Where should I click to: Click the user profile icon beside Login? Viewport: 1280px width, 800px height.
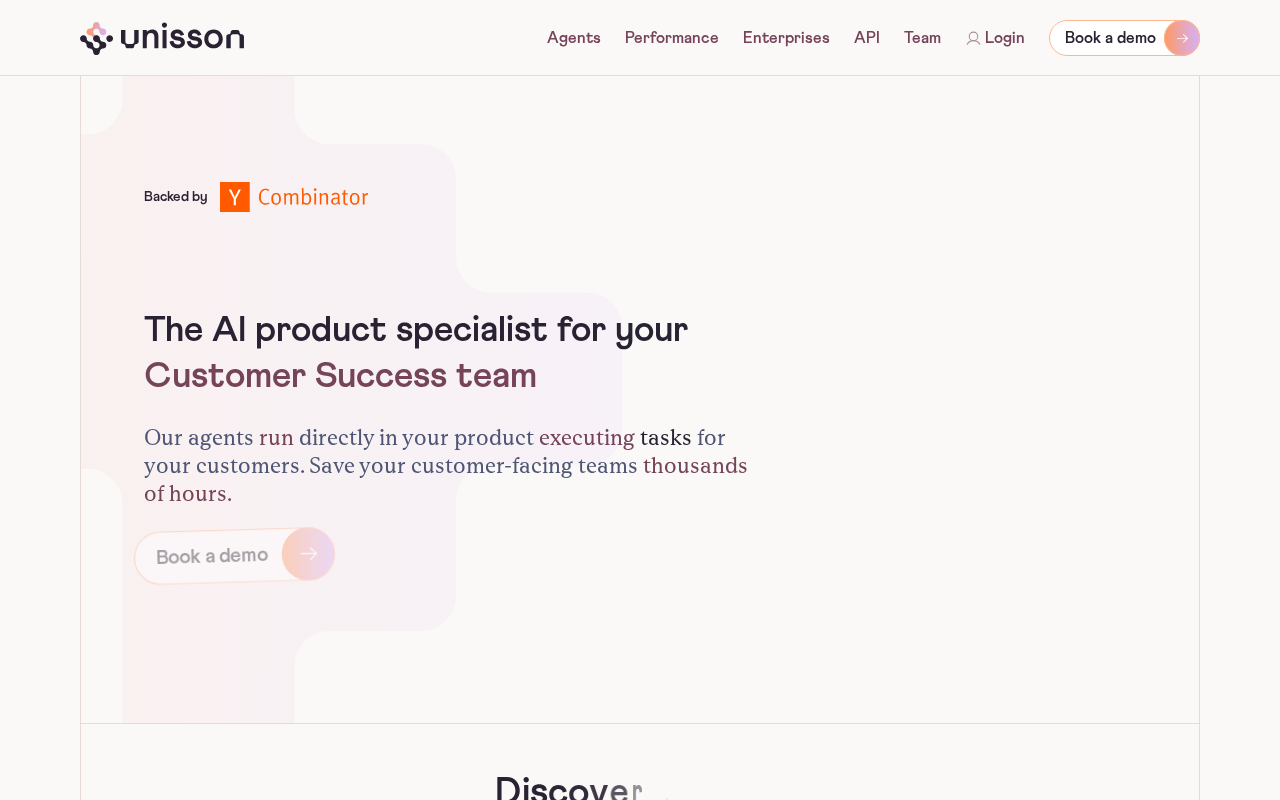(973, 38)
